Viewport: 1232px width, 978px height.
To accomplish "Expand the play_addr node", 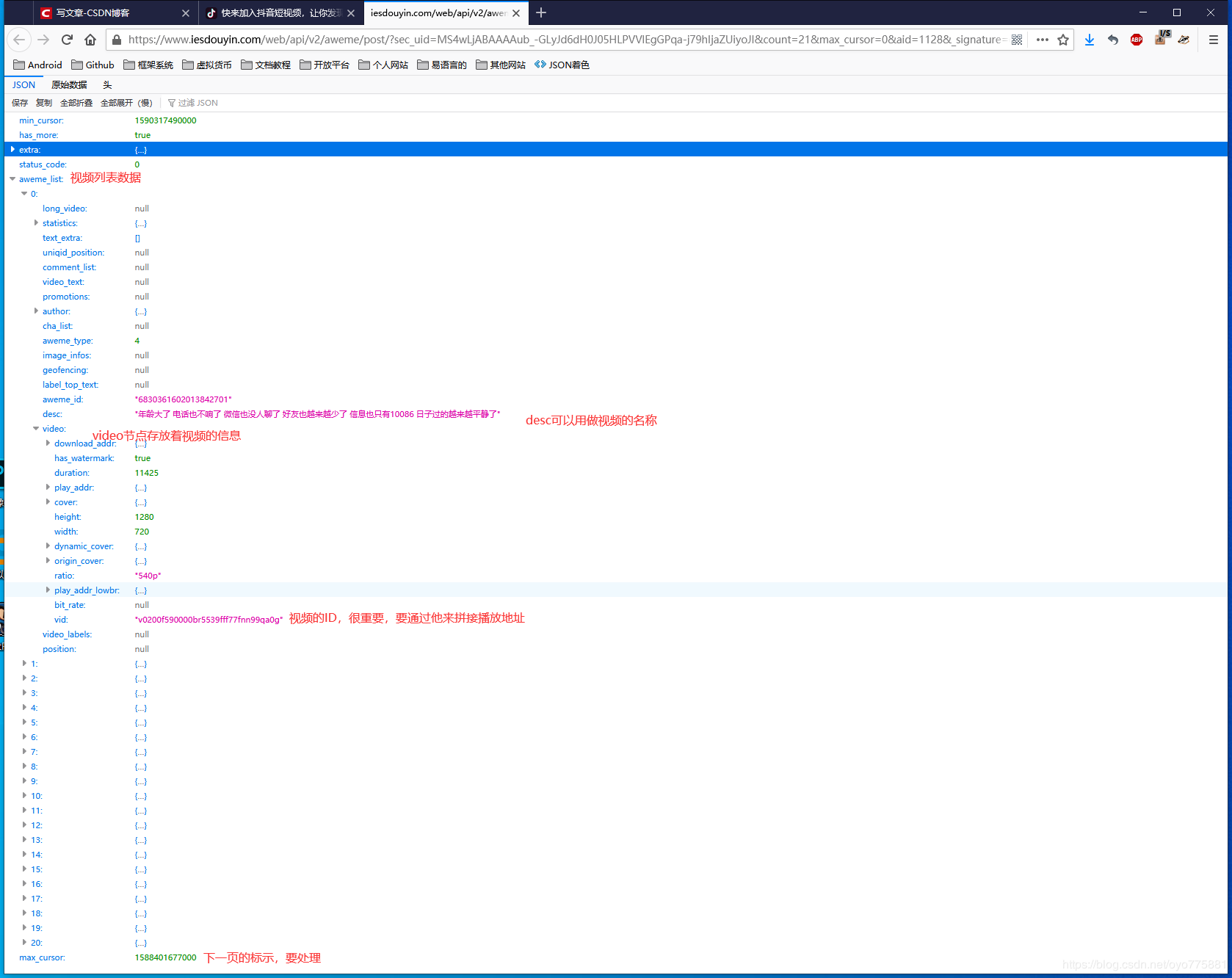I will [x=48, y=488].
